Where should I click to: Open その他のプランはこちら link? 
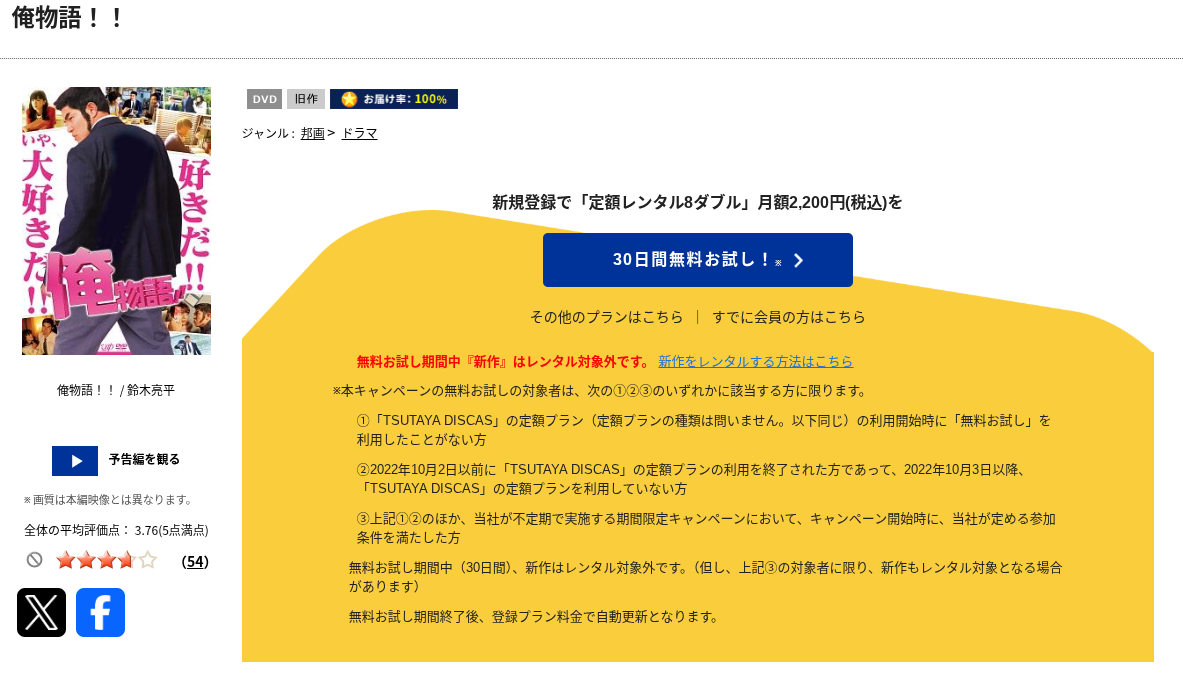(607, 317)
